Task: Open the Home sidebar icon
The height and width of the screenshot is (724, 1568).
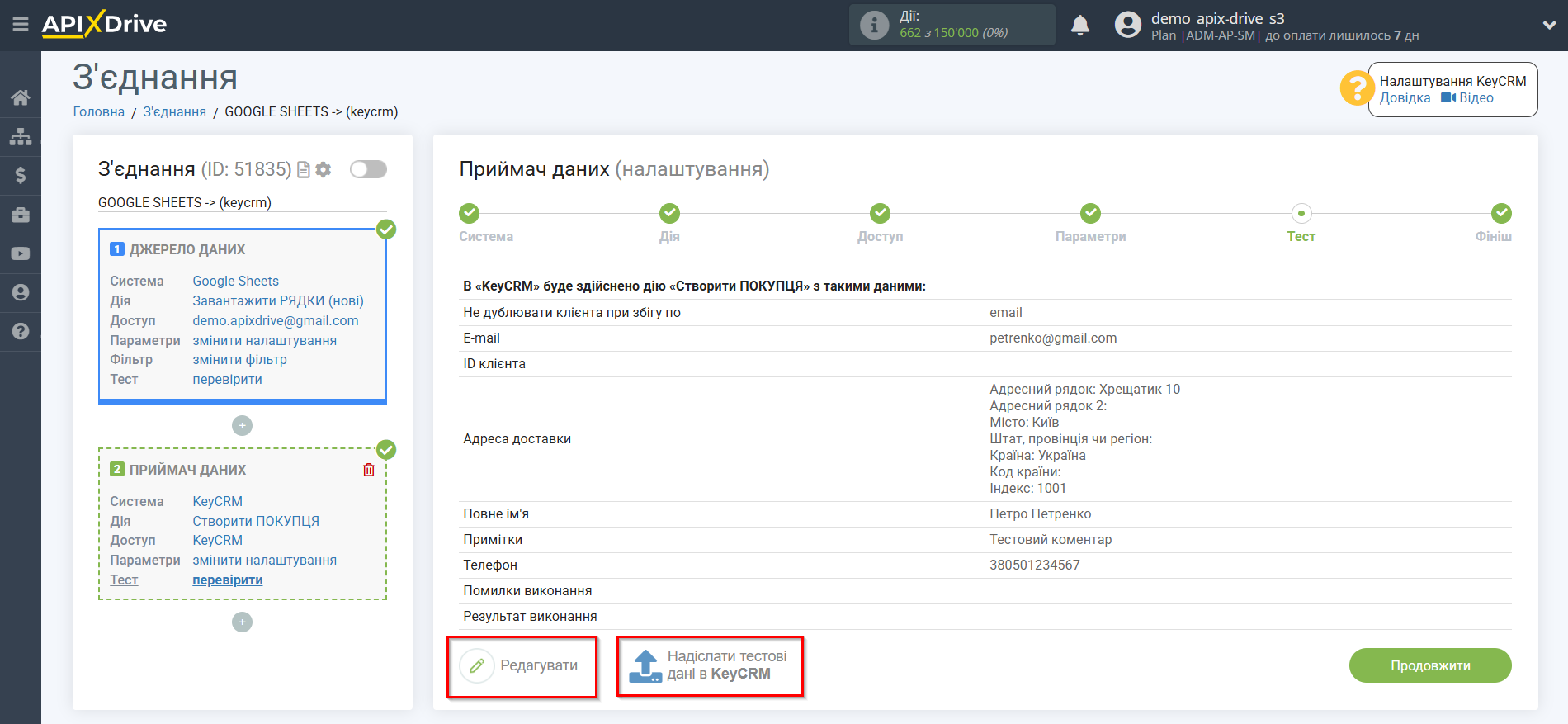Action: pyautogui.click(x=21, y=97)
